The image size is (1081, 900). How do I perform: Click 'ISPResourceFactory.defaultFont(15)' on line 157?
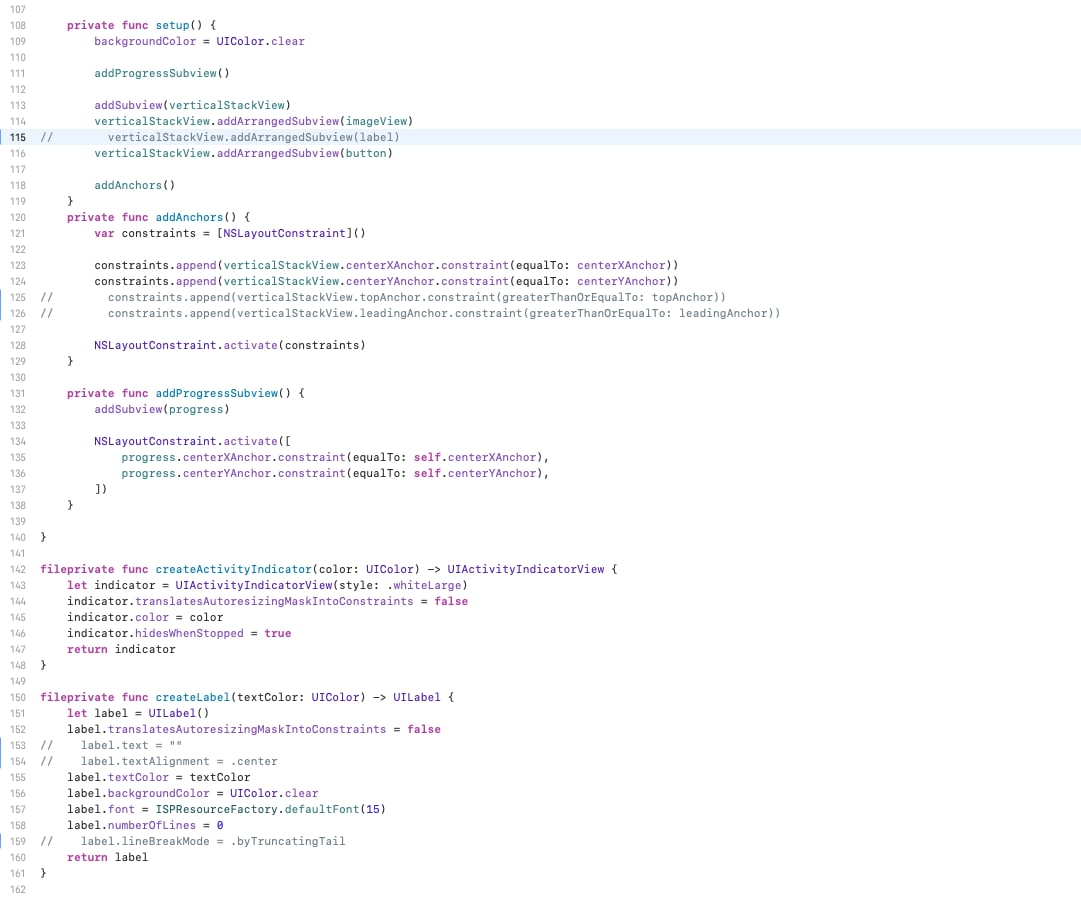(271, 810)
